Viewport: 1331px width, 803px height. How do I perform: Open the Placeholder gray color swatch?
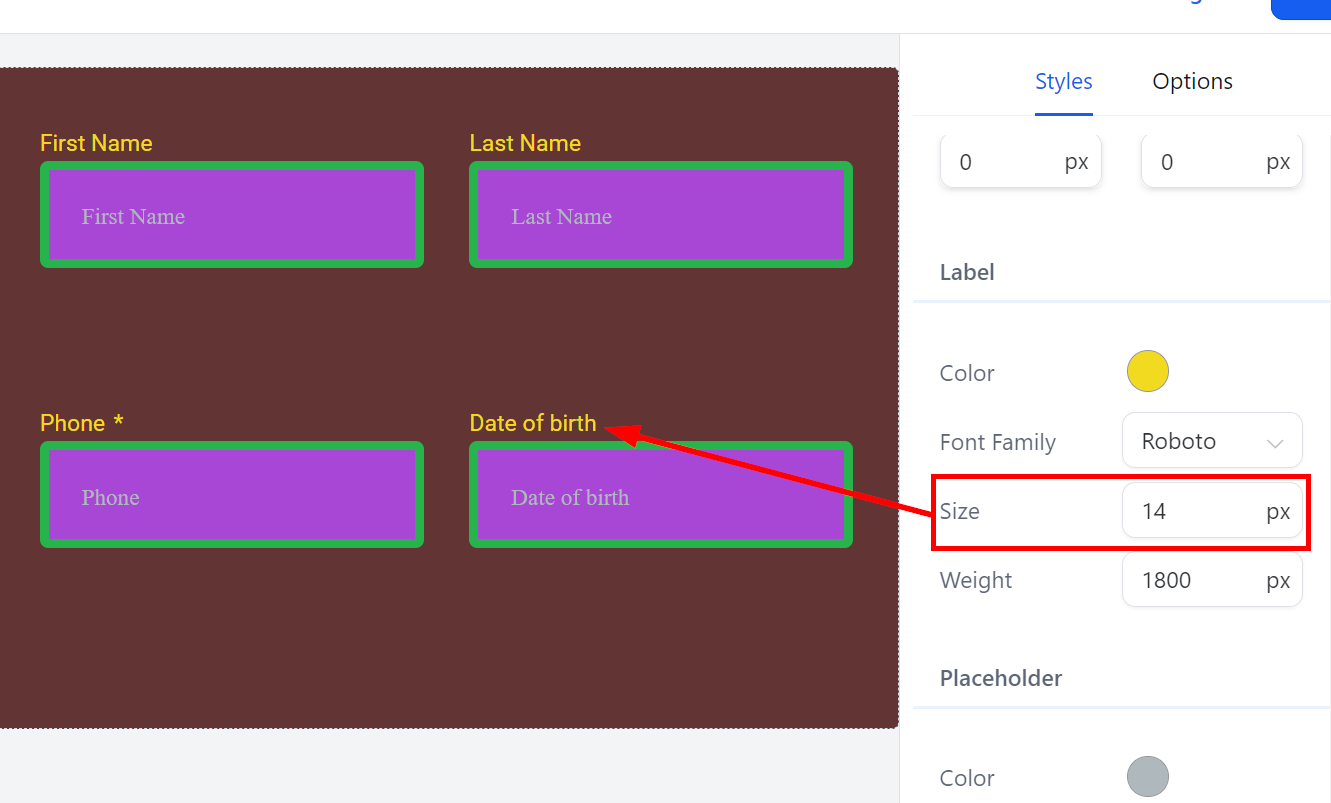point(1147,776)
